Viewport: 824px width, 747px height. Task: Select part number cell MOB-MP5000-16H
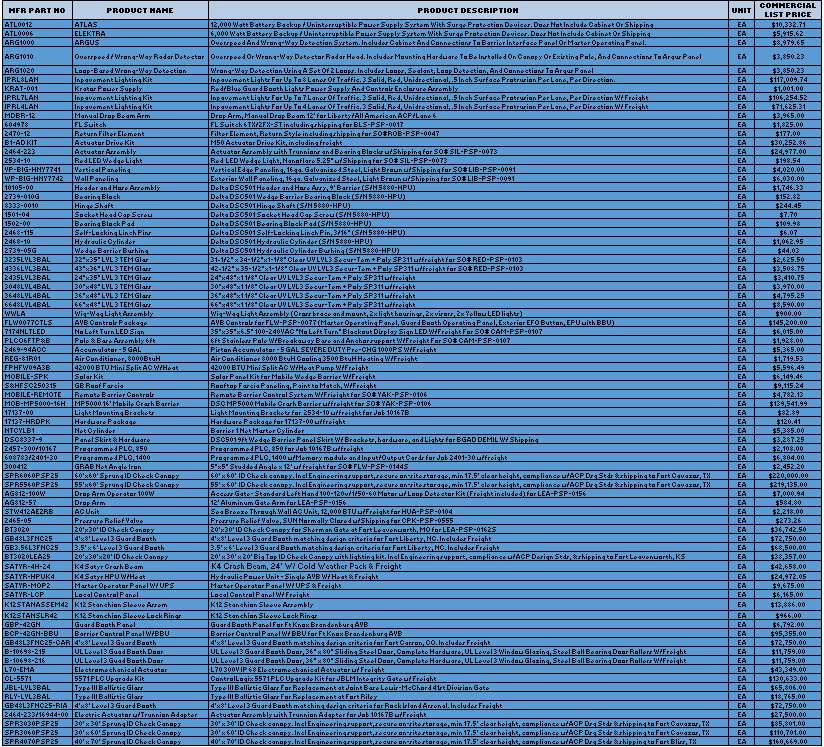(x=37, y=404)
